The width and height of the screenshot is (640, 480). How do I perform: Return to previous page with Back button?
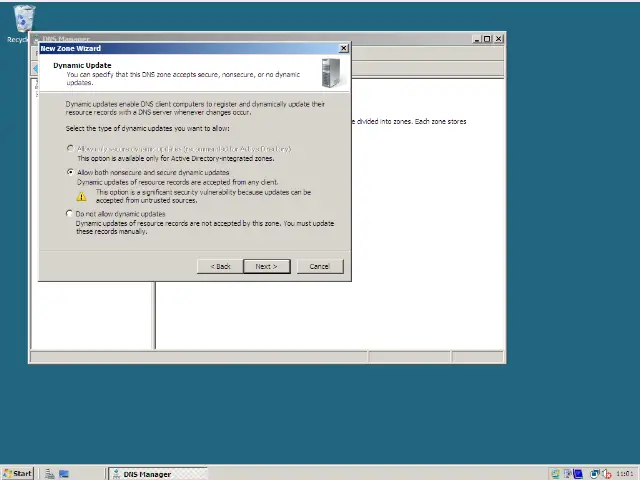tap(220, 266)
